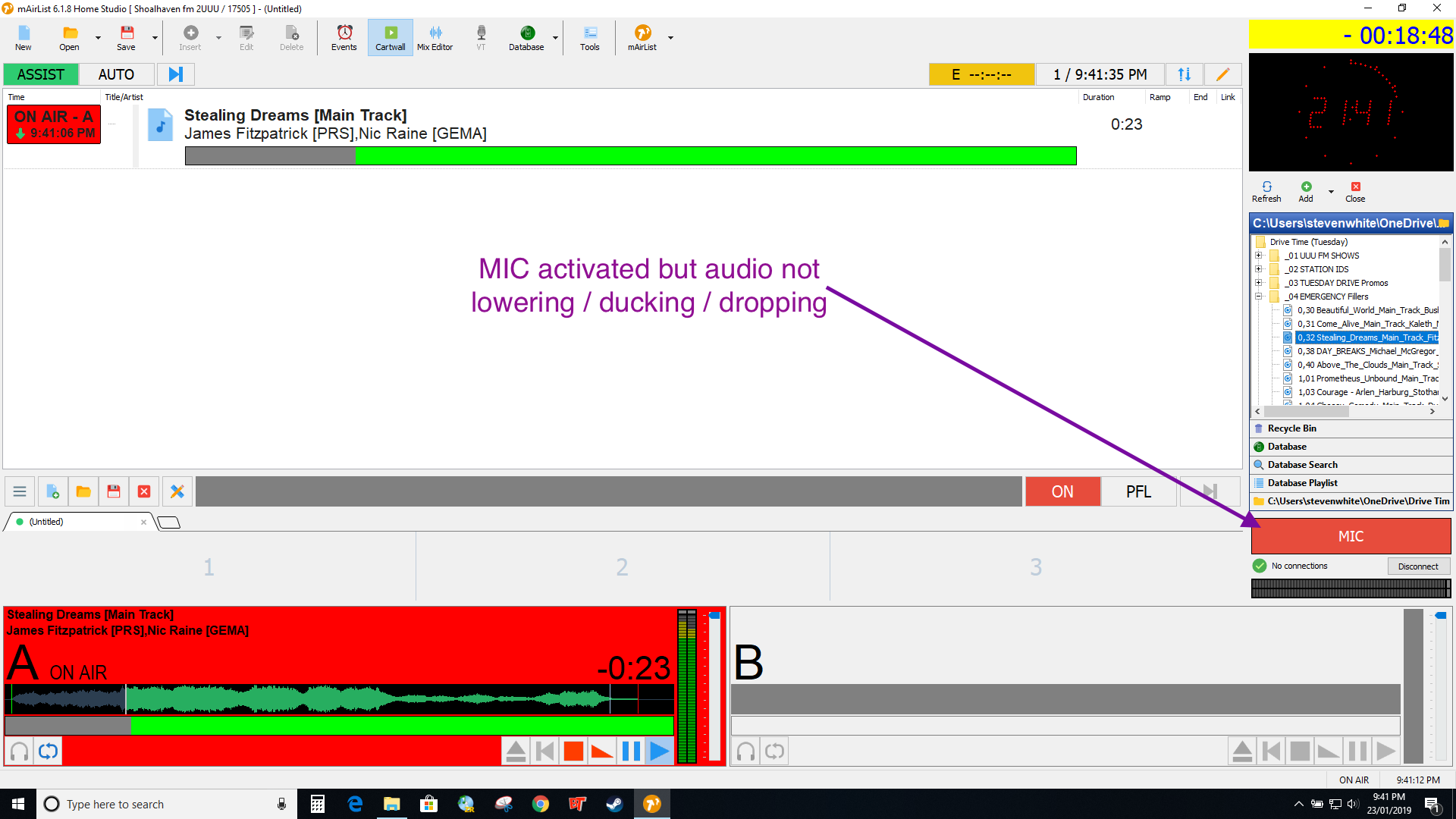This screenshot has width=1456, height=819.
Task: Enable loop mode on Player A
Action: point(48,751)
